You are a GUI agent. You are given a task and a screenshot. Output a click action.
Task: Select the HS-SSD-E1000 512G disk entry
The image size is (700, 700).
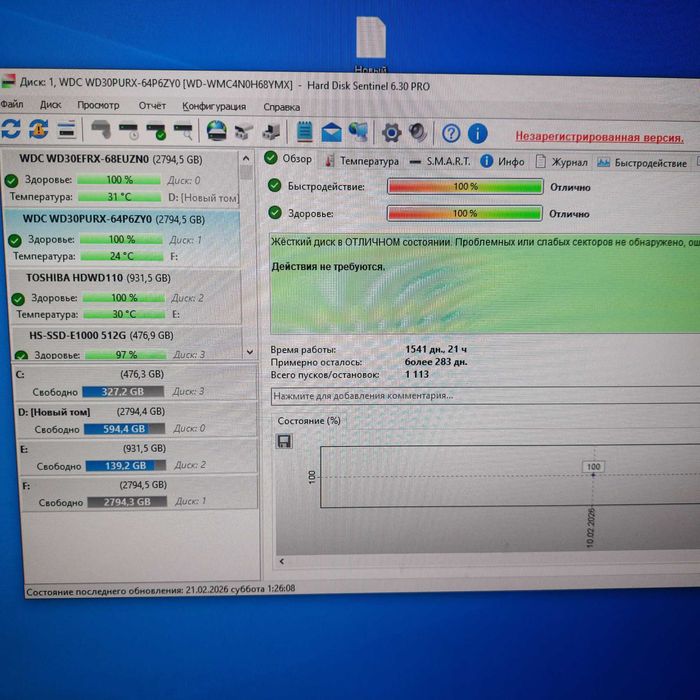(x=127, y=344)
